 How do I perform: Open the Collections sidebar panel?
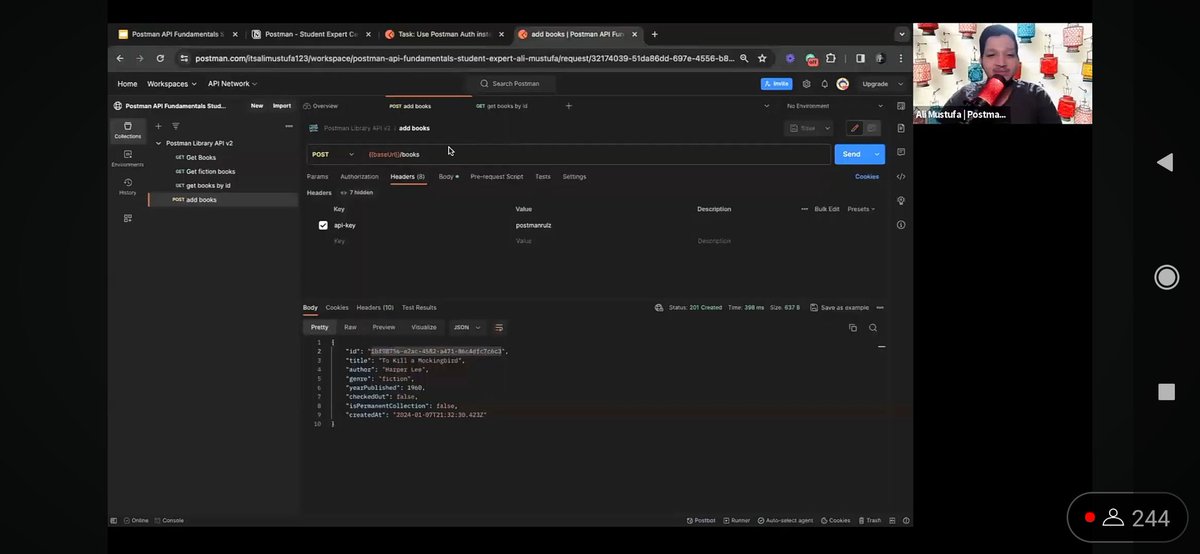click(128, 130)
